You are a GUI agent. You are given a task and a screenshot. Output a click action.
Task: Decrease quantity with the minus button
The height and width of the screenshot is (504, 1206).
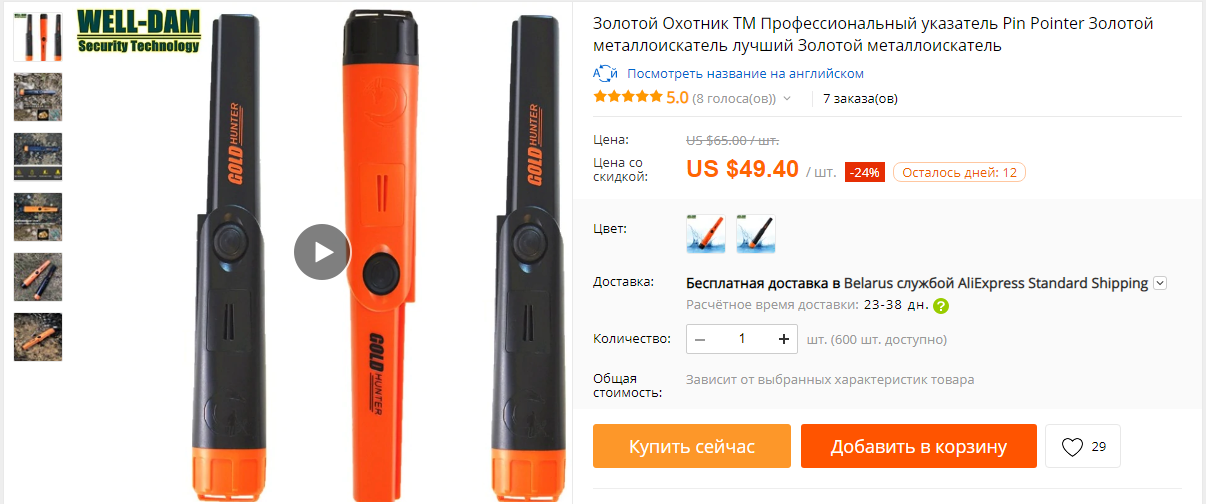pos(700,339)
